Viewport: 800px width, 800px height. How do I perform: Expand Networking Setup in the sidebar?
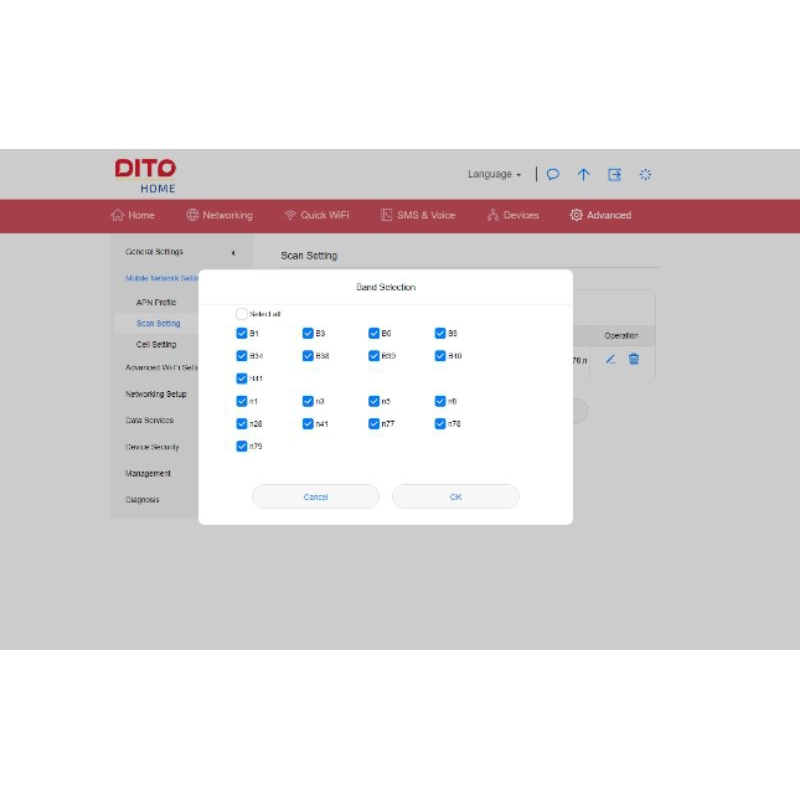point(155,394)
